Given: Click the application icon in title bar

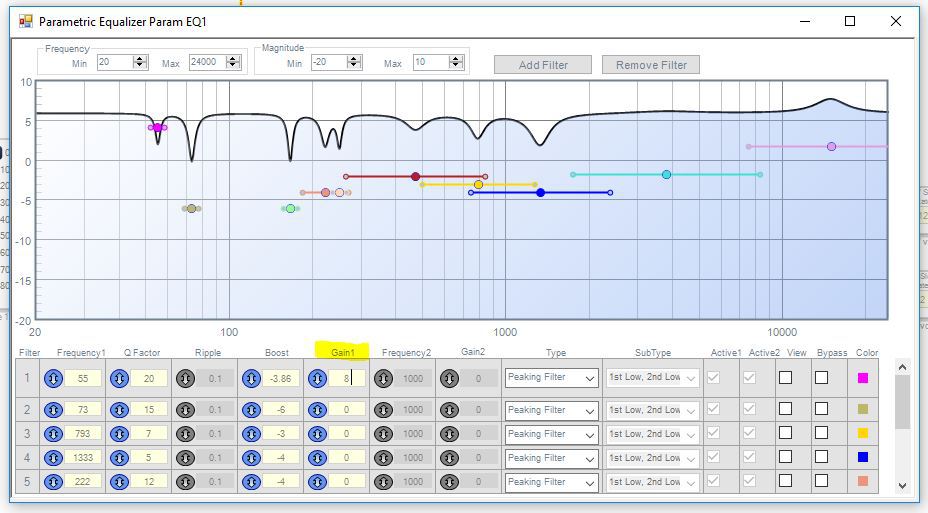Looking at the screenshot, I should [x=26, y=21].
